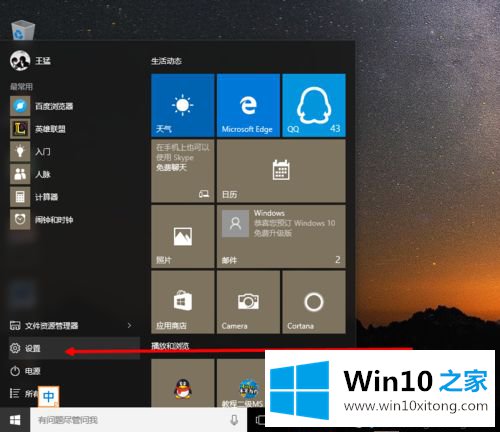Open the 照片 photos tile
This screenshot has width=500, height=432.
click(x=183, y=237)
